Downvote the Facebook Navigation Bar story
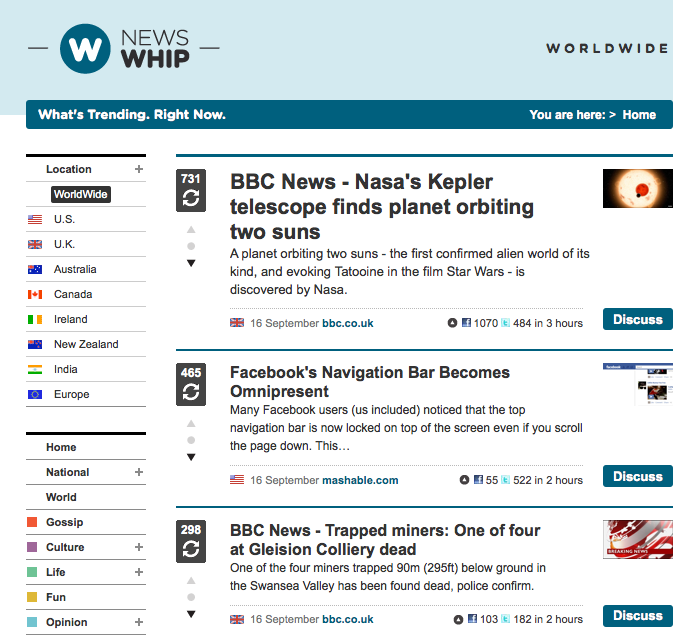This screenshot has height=641, width=673. [191, 458]
